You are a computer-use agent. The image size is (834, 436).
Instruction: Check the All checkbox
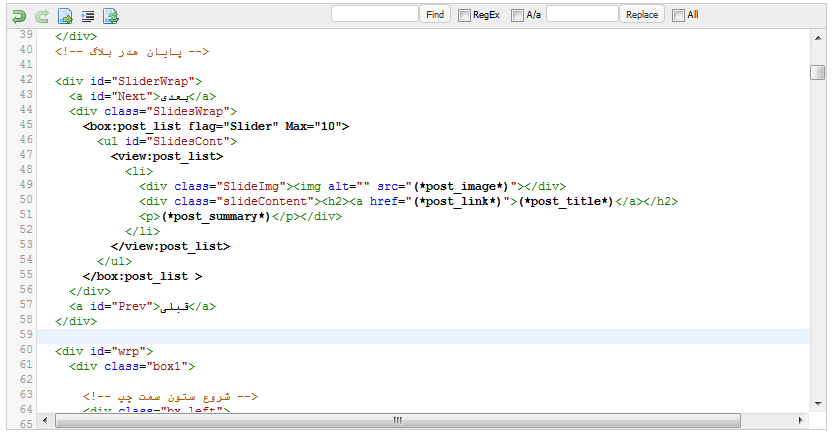pyautogui.click(x=679, y=15)
